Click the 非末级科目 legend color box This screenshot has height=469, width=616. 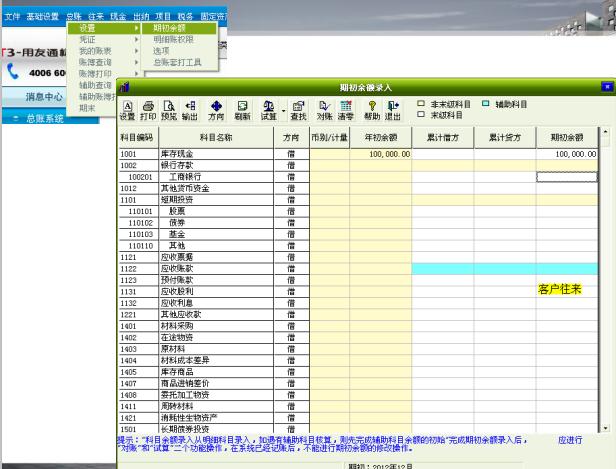(x=421, y=104)
